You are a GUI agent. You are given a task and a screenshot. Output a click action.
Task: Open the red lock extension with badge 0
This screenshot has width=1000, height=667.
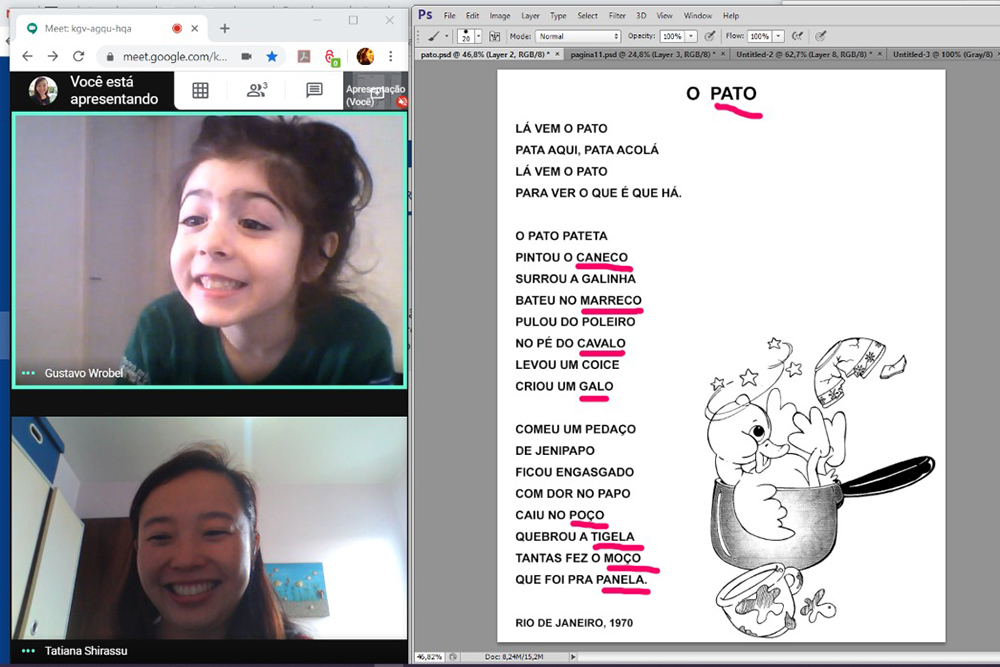(x=332, y=57)
